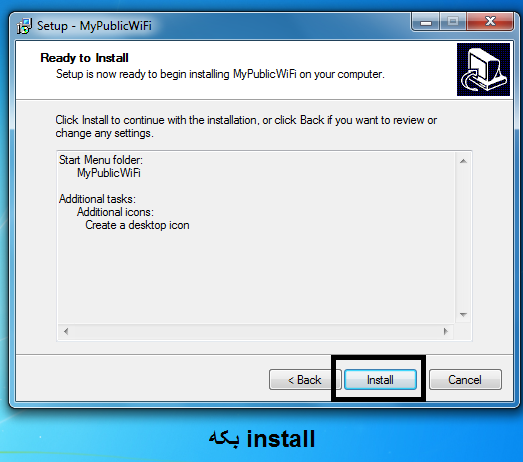Click the down arrow of summary scrollbar
523x462 pixels.
click(x=463, y=315)
